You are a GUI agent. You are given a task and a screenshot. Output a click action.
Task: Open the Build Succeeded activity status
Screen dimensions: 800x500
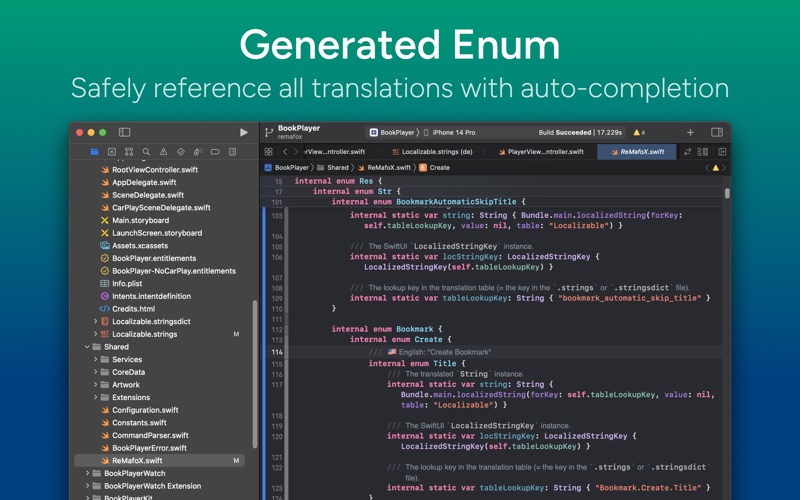(580, 132)
